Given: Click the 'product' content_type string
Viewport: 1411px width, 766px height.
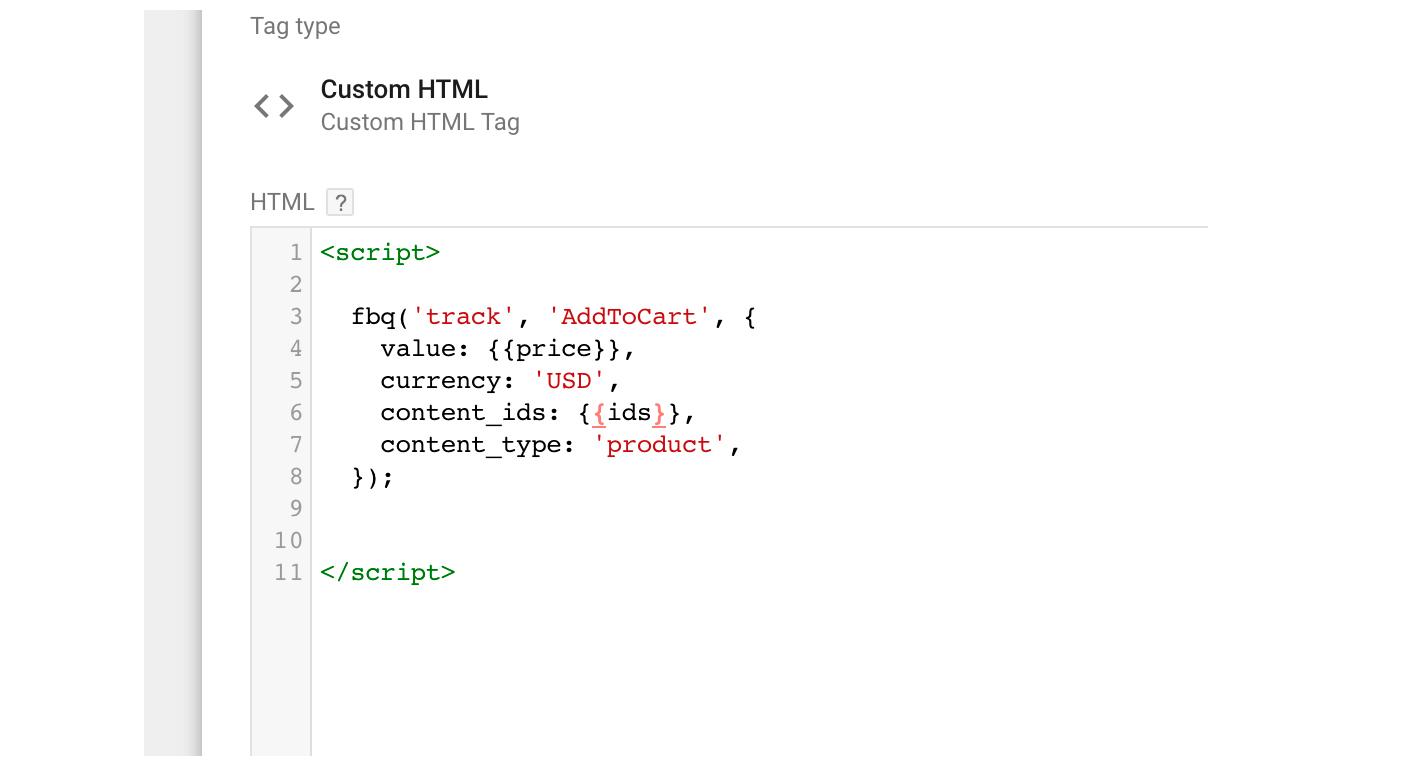Looking at the screenshot, I should 659,445.
